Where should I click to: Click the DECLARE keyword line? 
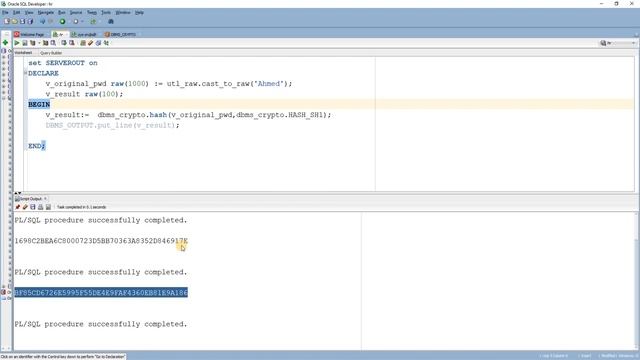(x=43, y=73)
